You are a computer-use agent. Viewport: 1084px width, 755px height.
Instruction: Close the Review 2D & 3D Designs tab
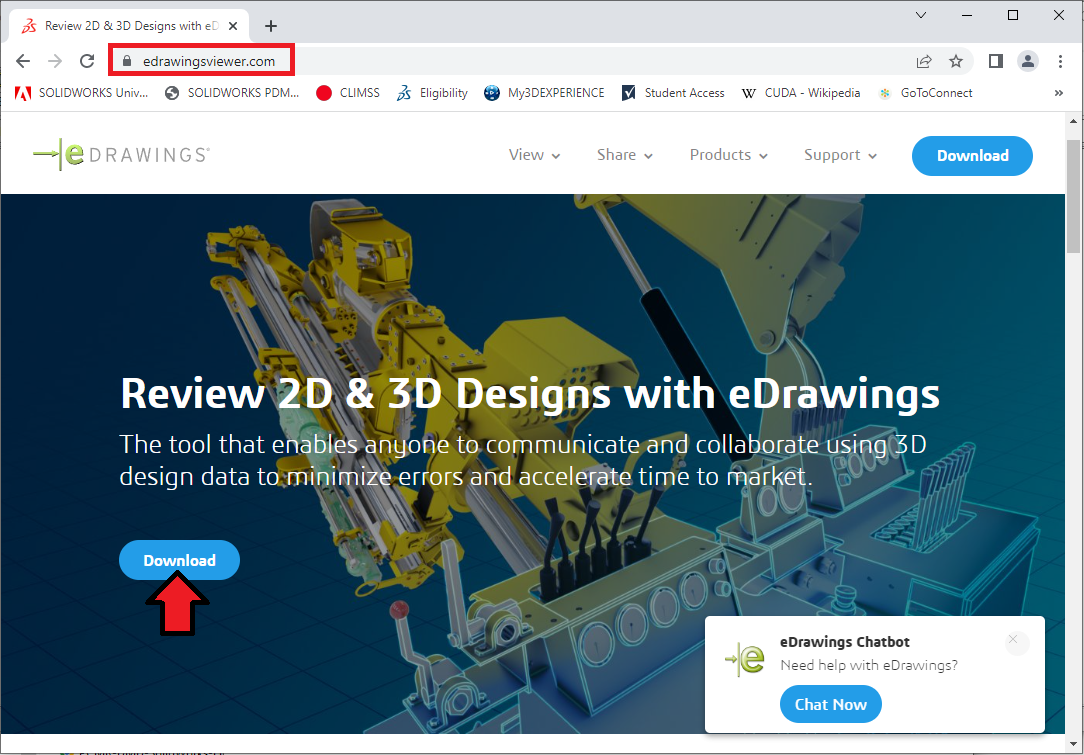point(233,26)
